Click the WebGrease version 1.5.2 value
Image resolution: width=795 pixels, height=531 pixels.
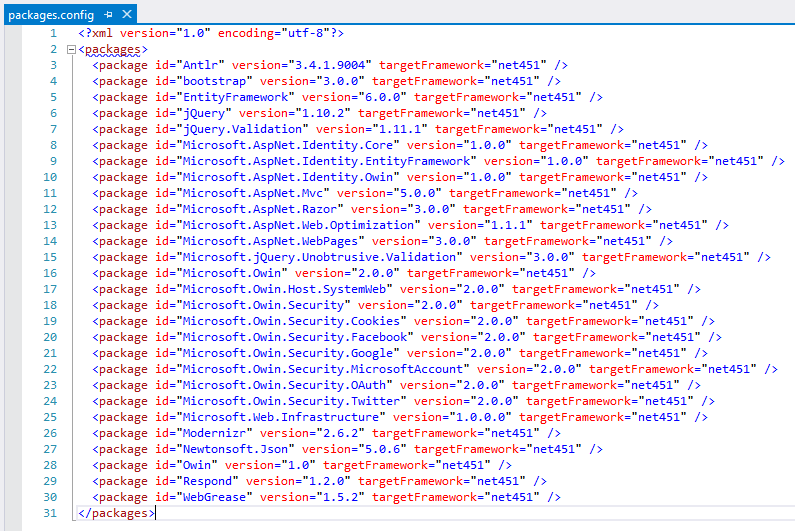click(341, 497)
